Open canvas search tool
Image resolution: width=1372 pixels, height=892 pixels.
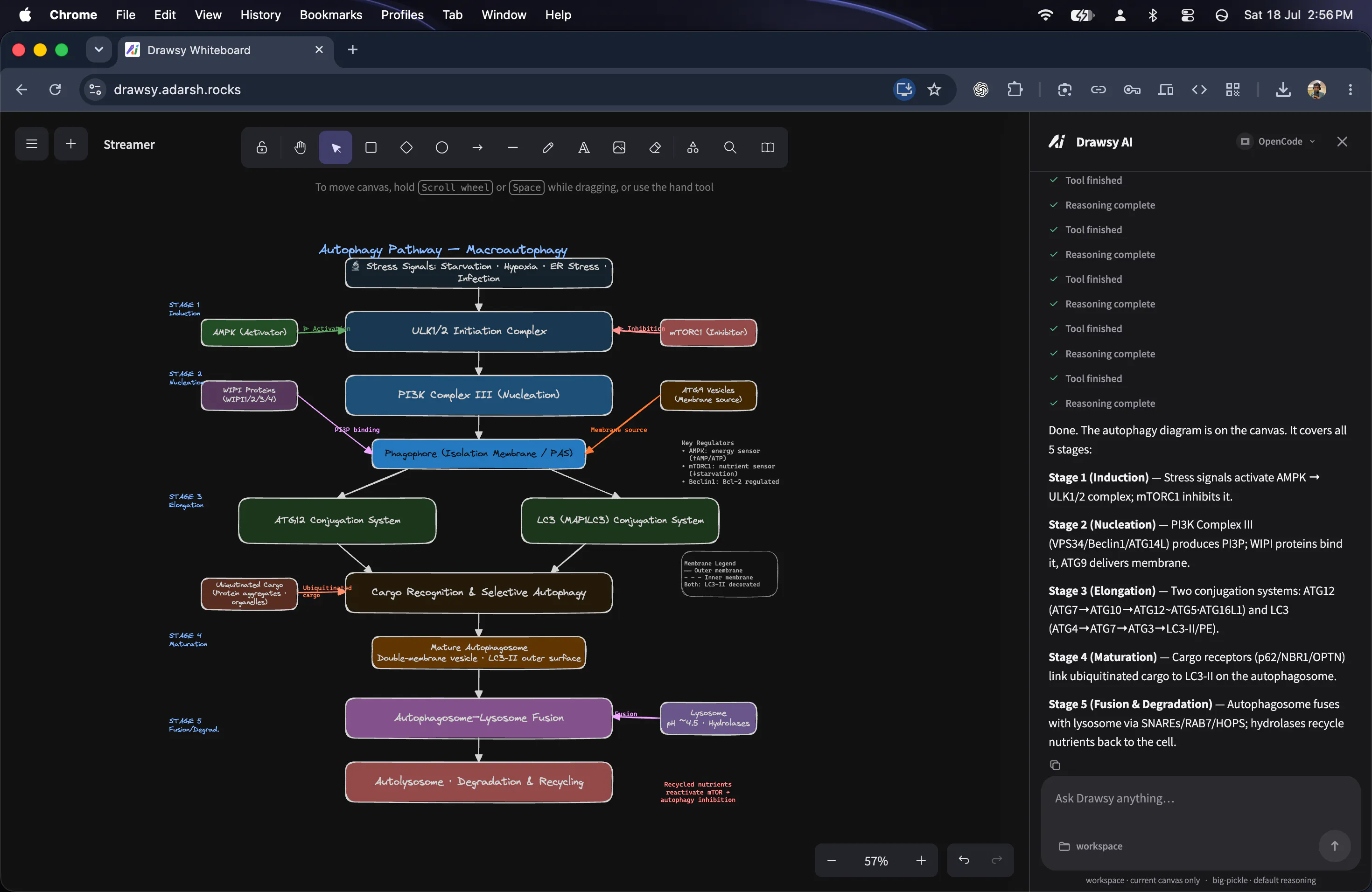pos(730,147)
